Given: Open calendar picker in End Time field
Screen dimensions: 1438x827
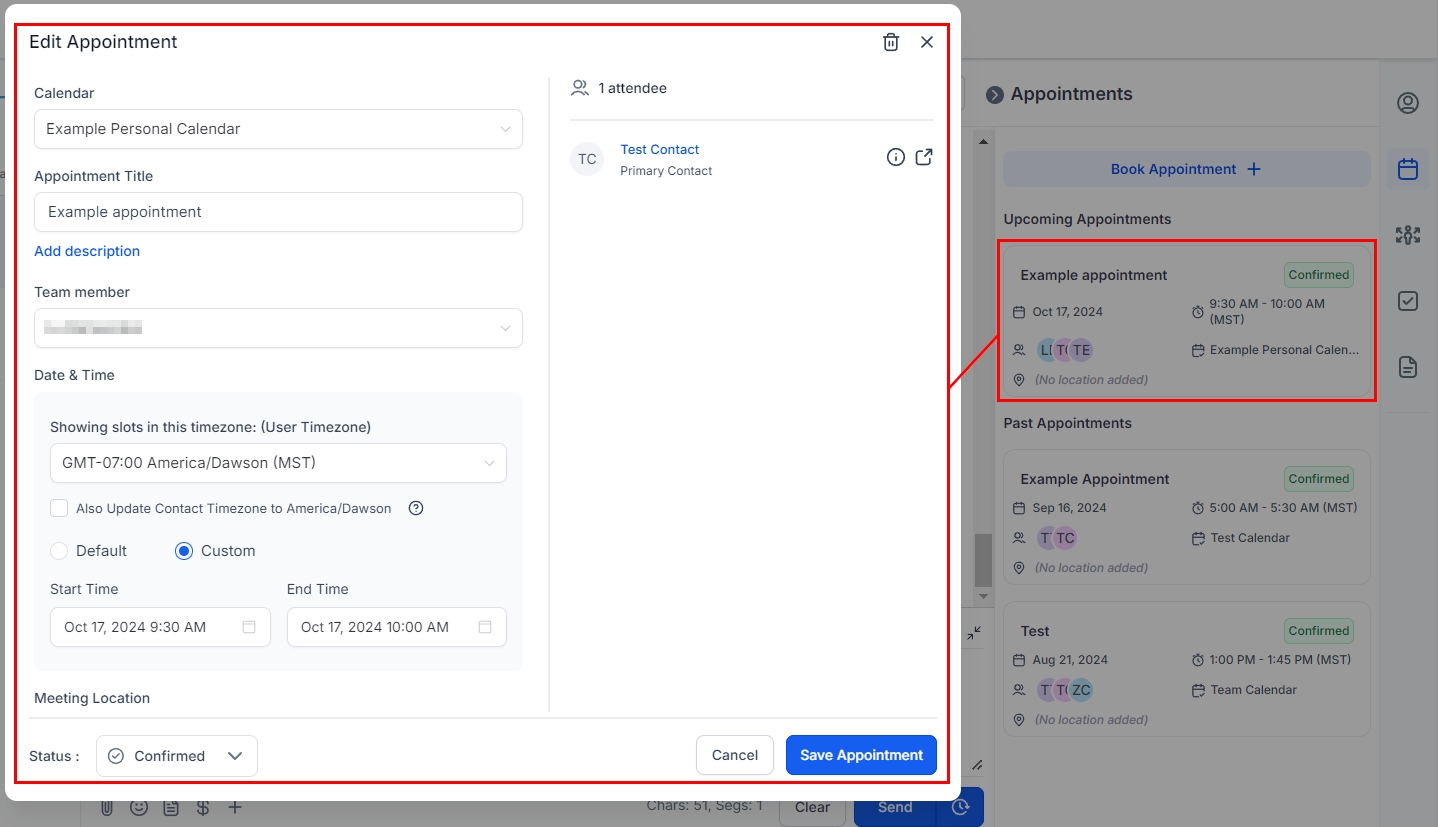Looking at the screenshot, I should coord(485,627).
